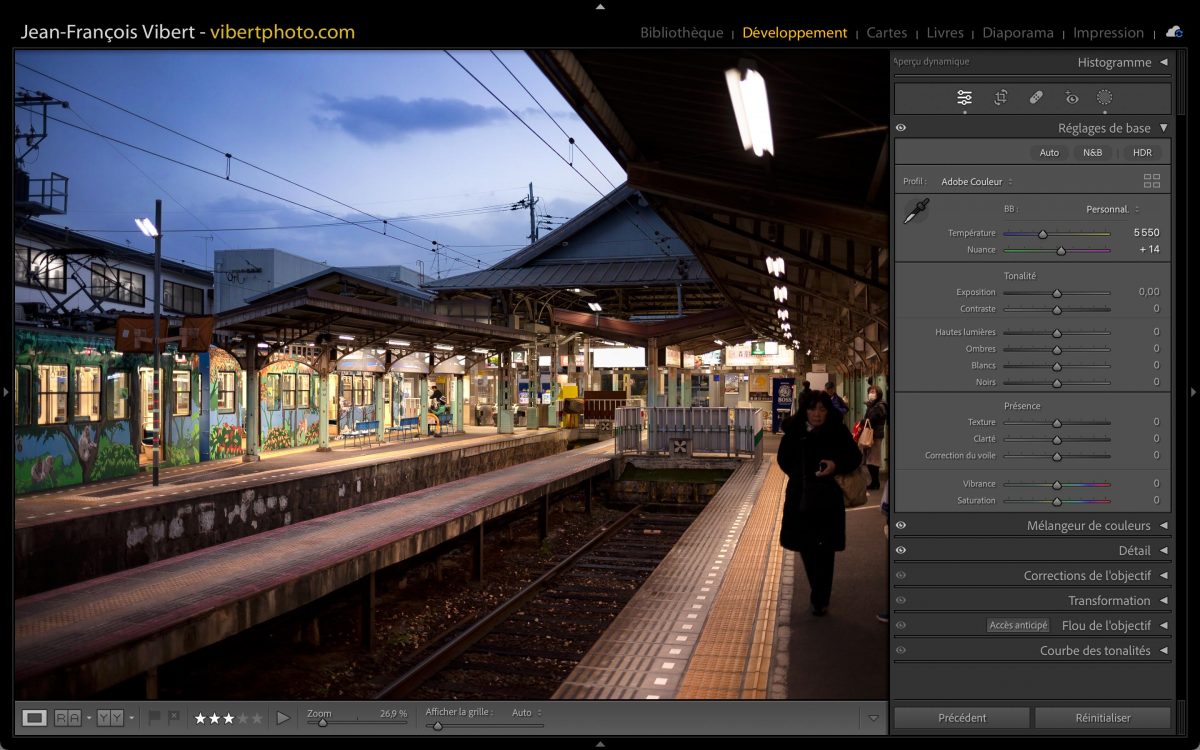Switch to the Bibliothèque module
The image size is (1200, 750).
681,33
